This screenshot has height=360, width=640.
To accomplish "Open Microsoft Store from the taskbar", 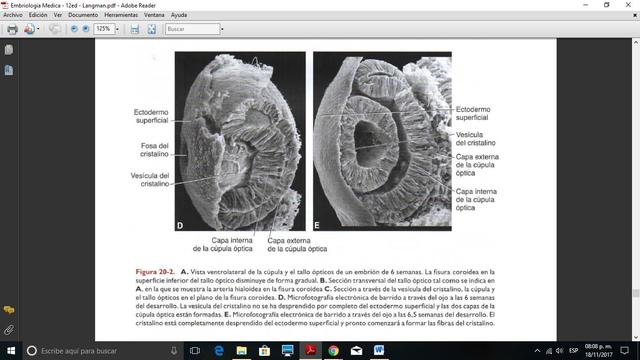I will (264, 351).
